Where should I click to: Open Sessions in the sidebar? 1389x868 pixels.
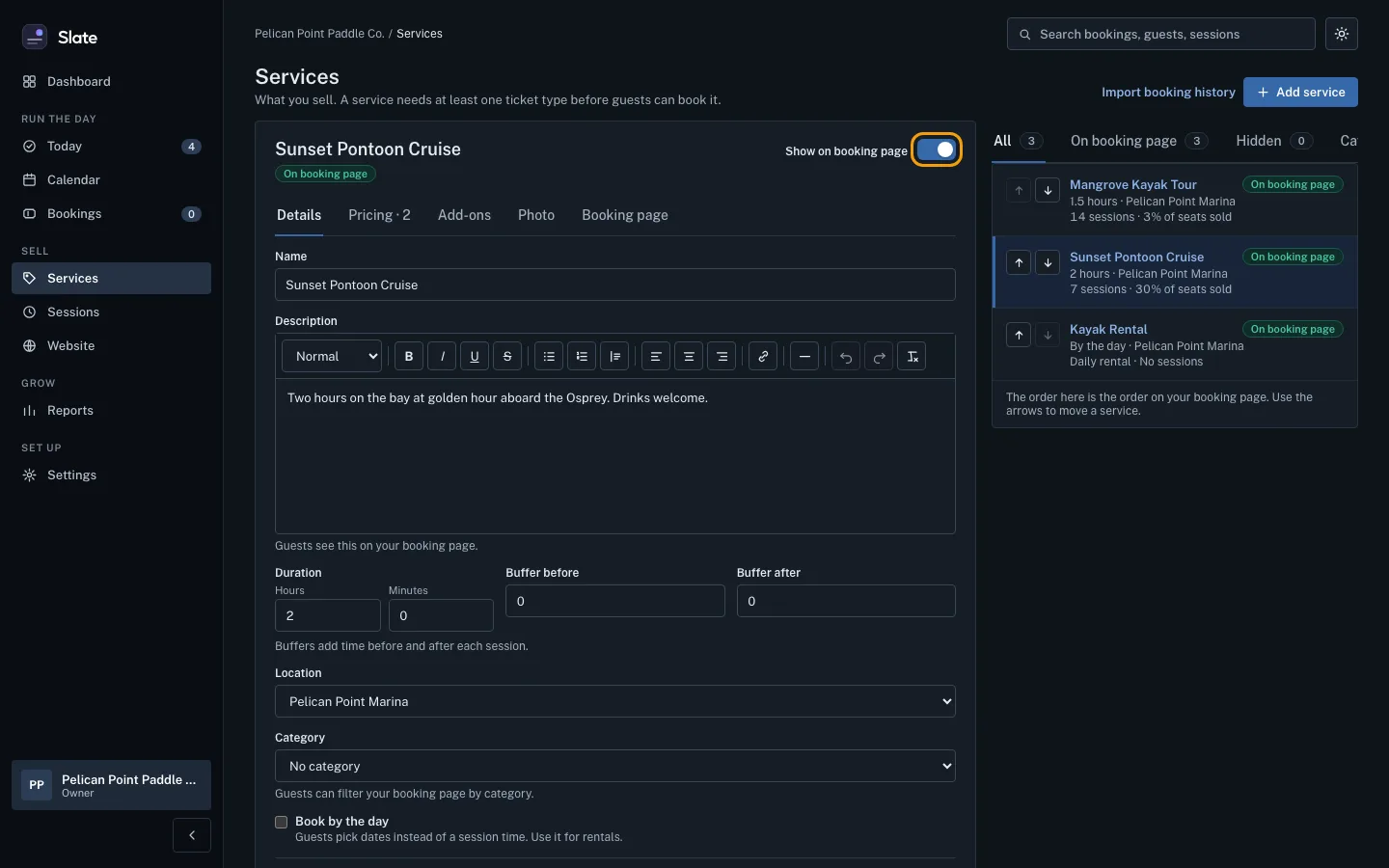pos(112,312)
